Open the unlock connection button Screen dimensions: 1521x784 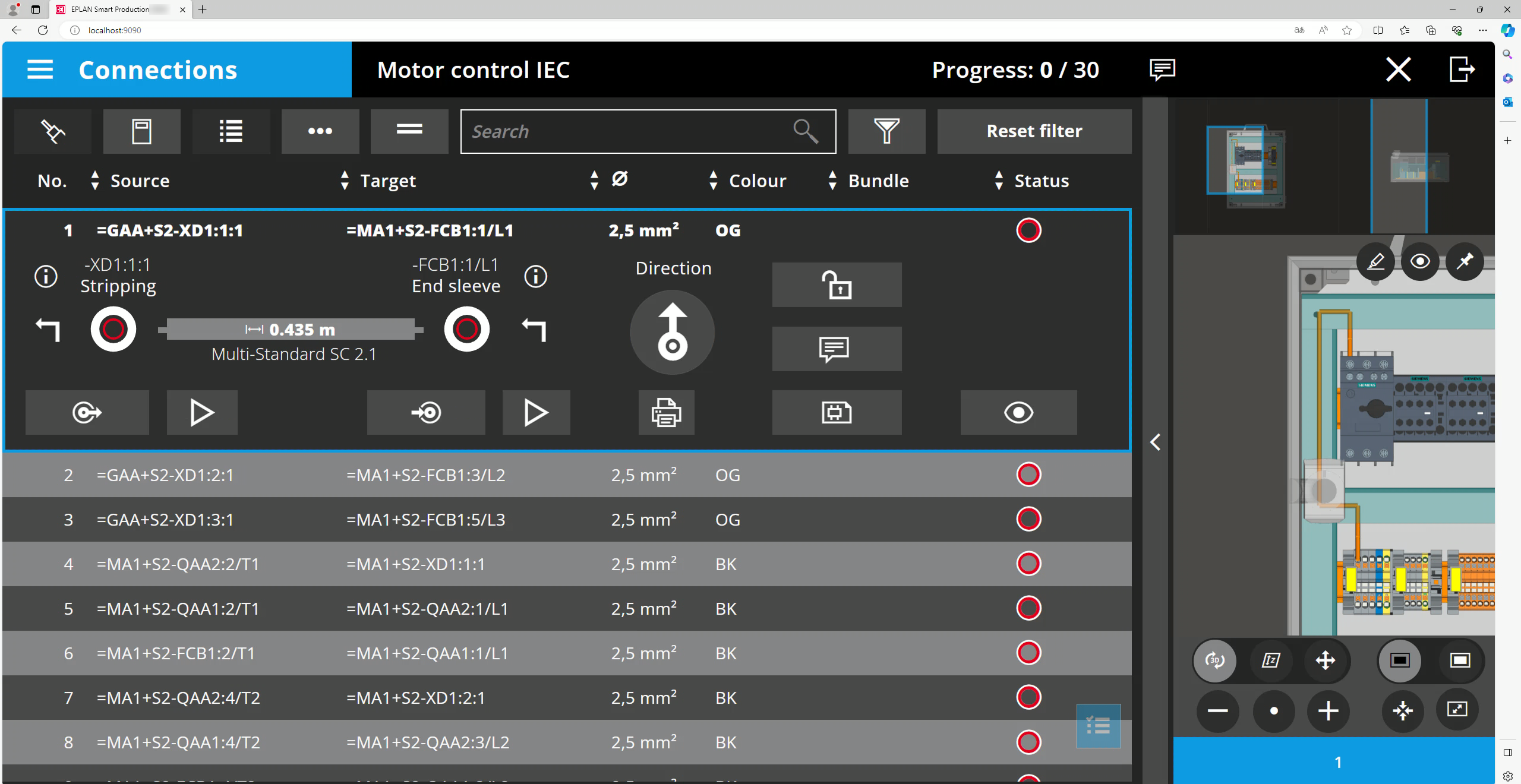[x=836, y=285]
